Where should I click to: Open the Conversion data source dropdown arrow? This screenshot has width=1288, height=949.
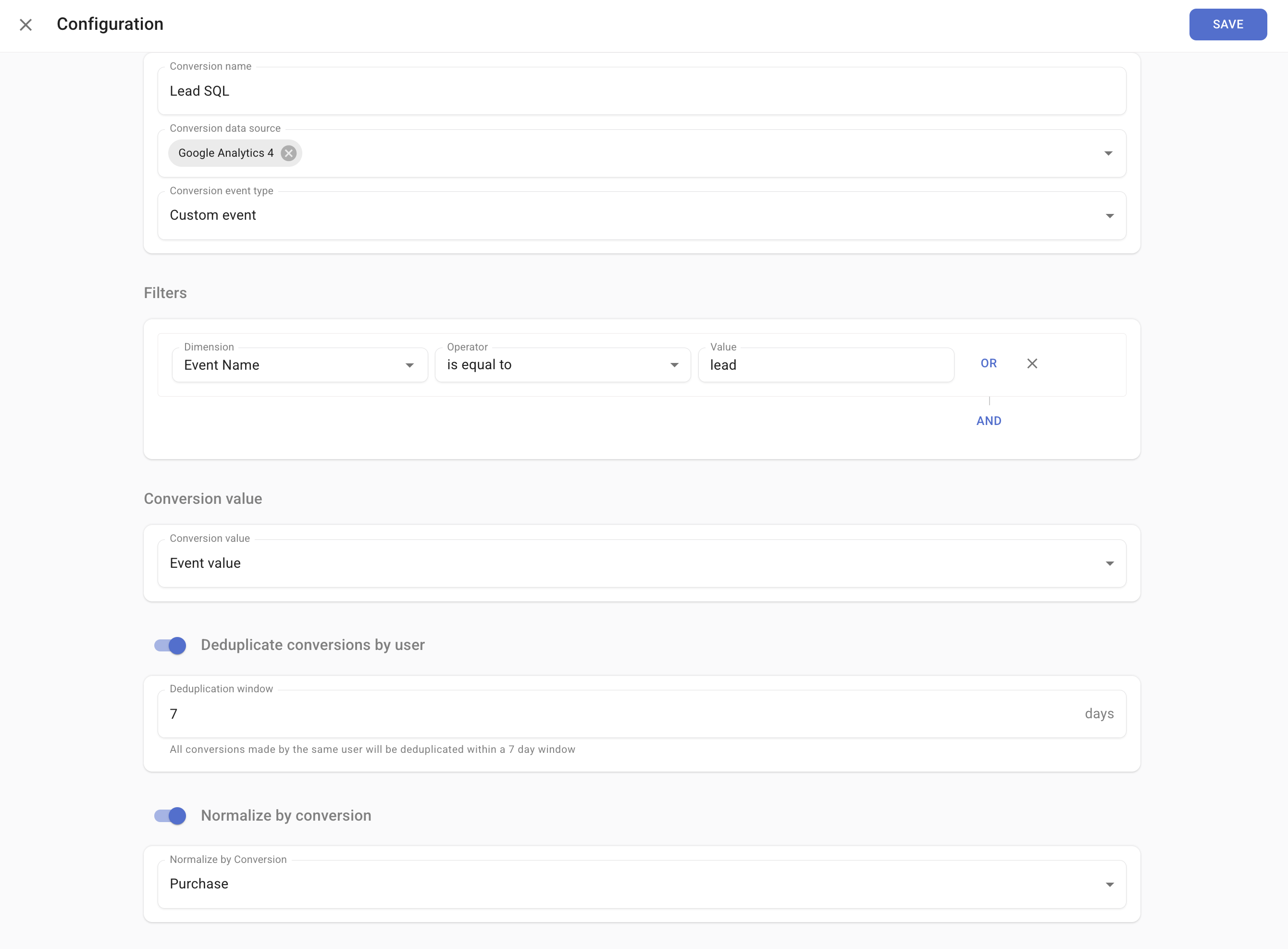(1108, 153)
